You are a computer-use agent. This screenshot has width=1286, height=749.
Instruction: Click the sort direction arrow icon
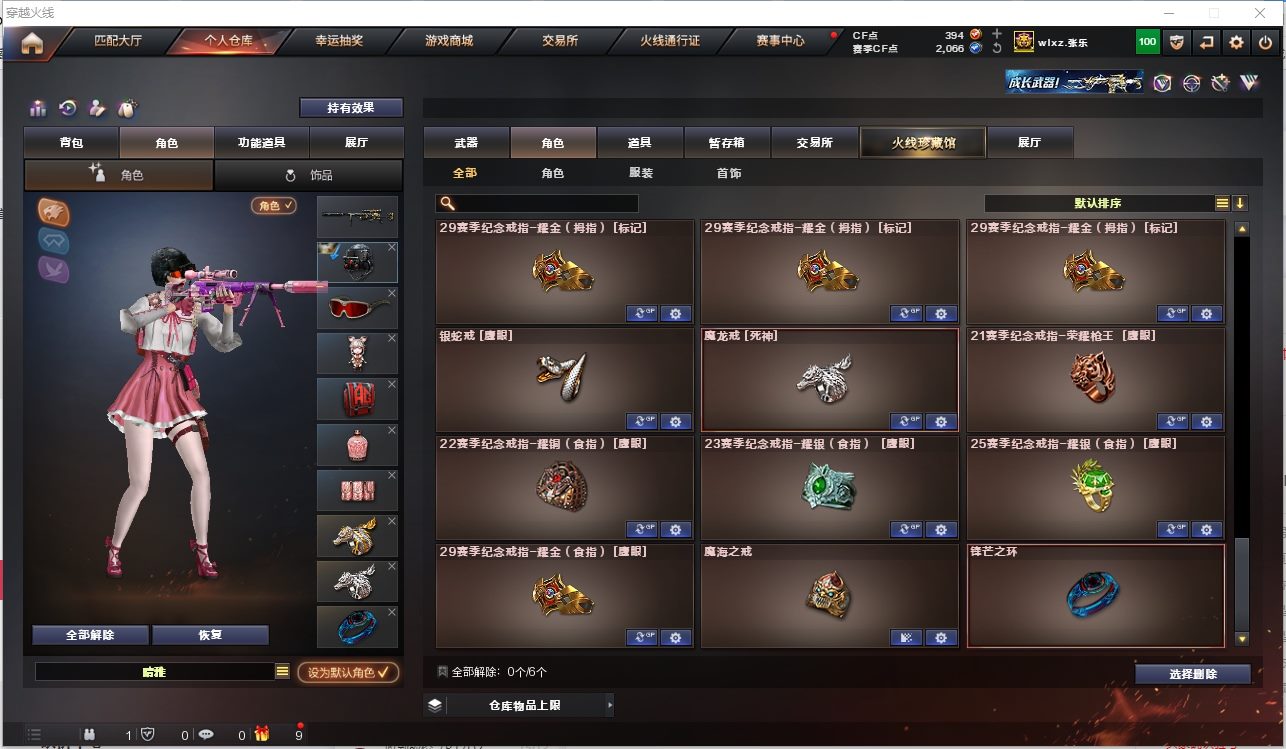(x=1240, y=203)
